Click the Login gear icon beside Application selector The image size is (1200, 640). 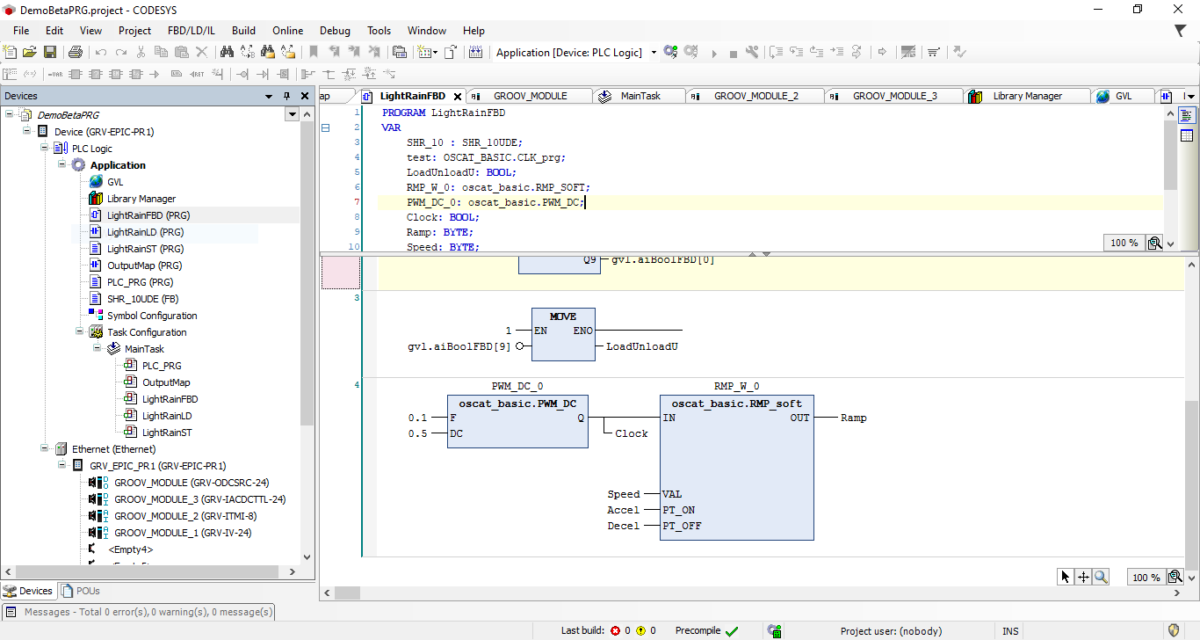pyautogui.click(x=670, y=52)
